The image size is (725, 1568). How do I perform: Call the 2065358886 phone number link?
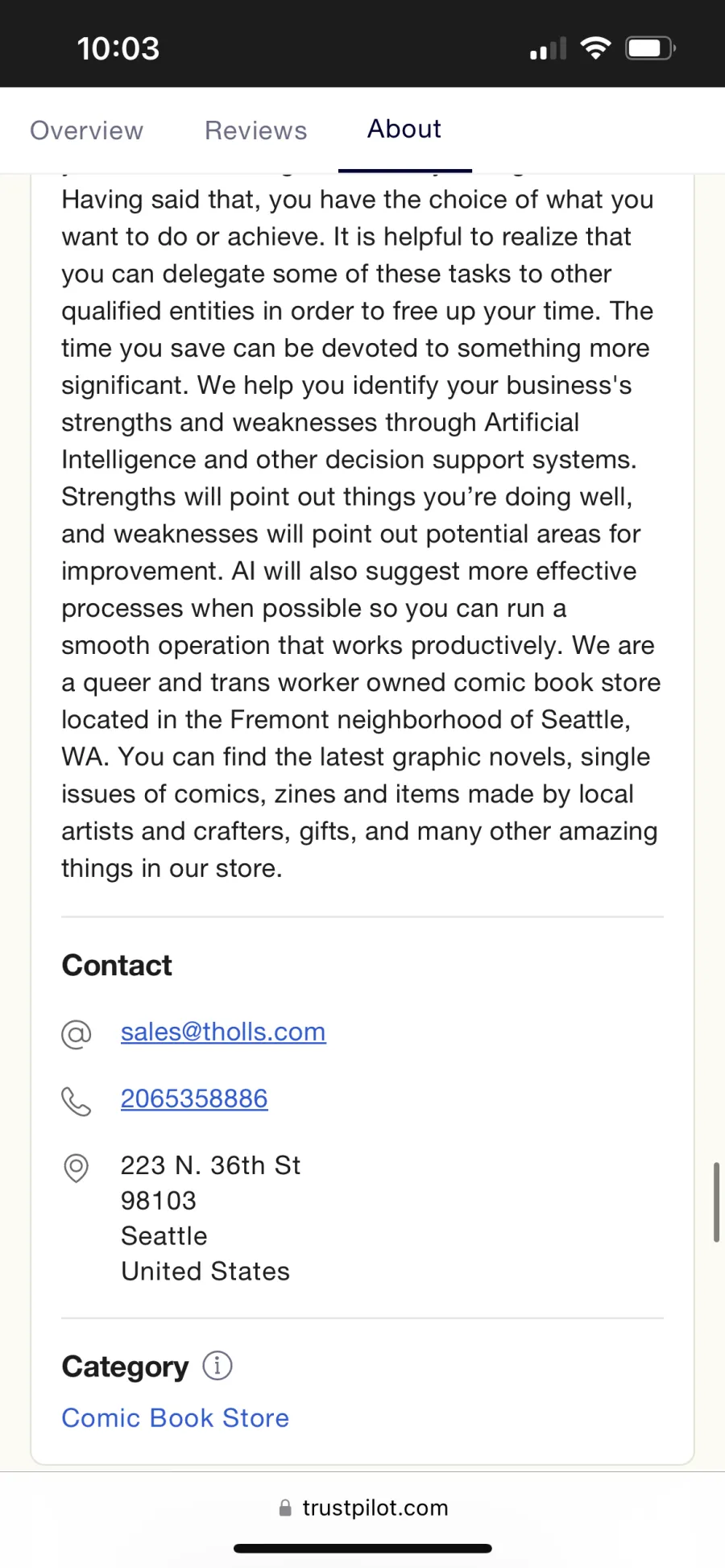[x=194, y=1098]
